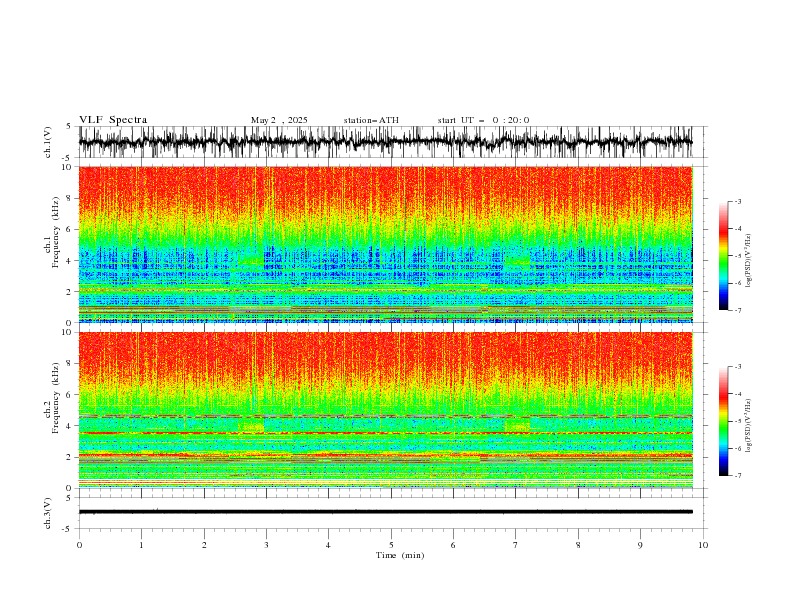Click the ch.2 spectrogram panel
Screen dimensions: 792x612
tap(385, 410)
